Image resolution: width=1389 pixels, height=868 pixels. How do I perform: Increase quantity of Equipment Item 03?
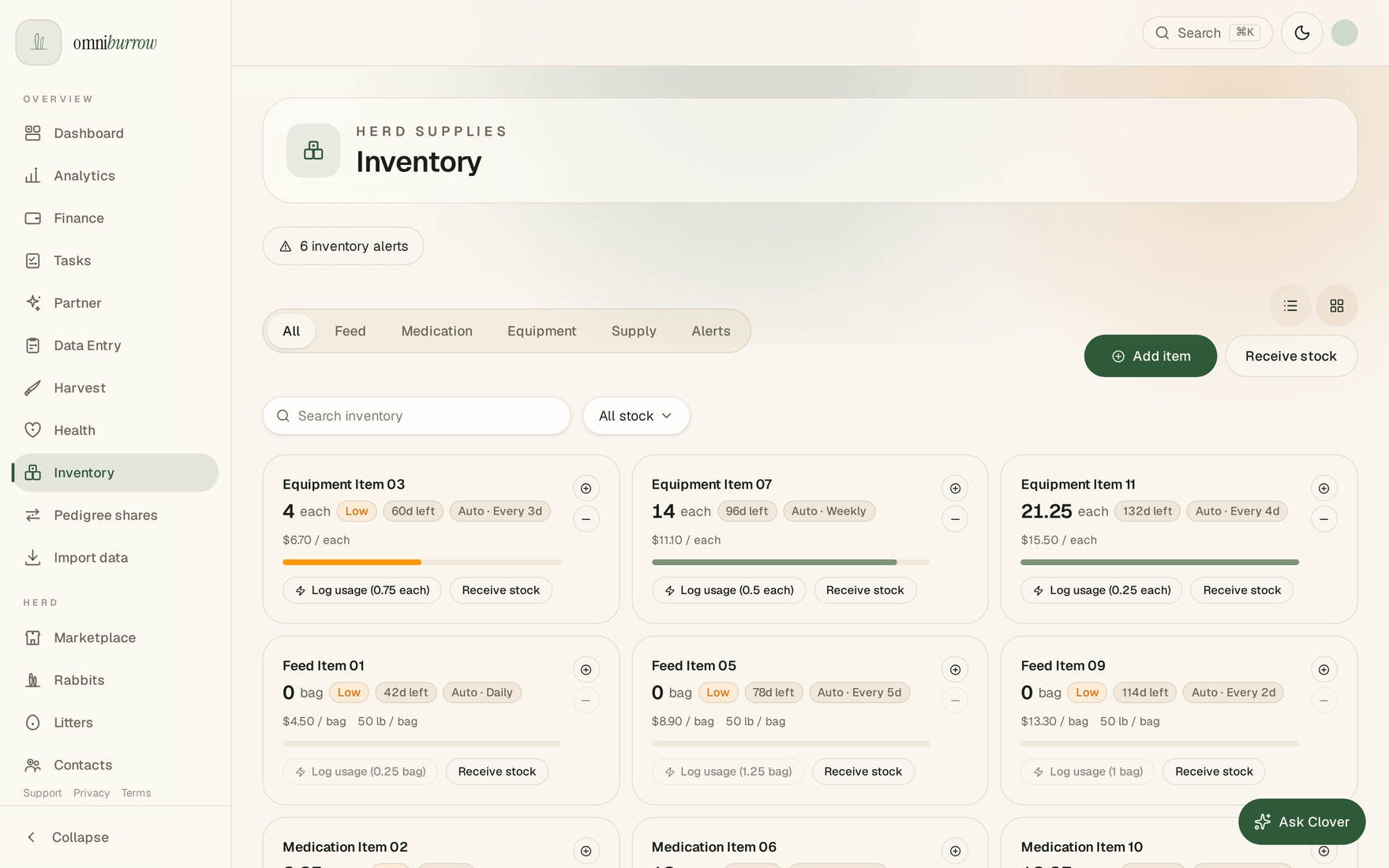coord(586,488)
